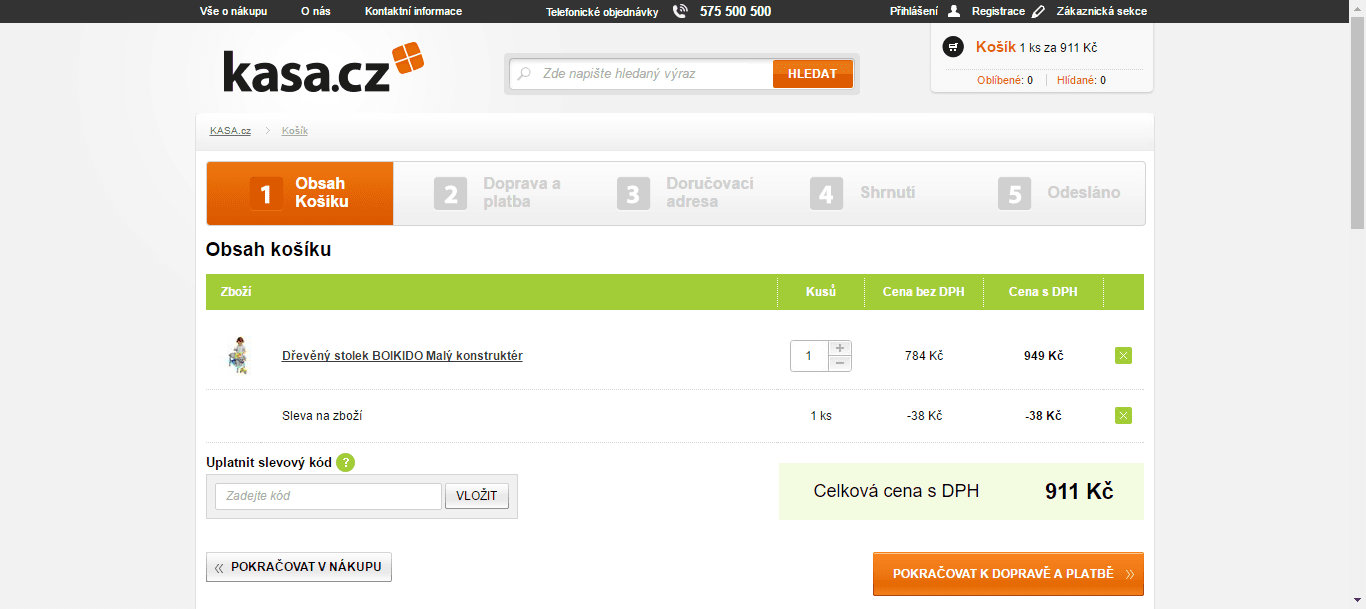This screenshot has width=1366, height=609.
Task: Focus the Zadejte kód discount field
Action: click(328, 496)
